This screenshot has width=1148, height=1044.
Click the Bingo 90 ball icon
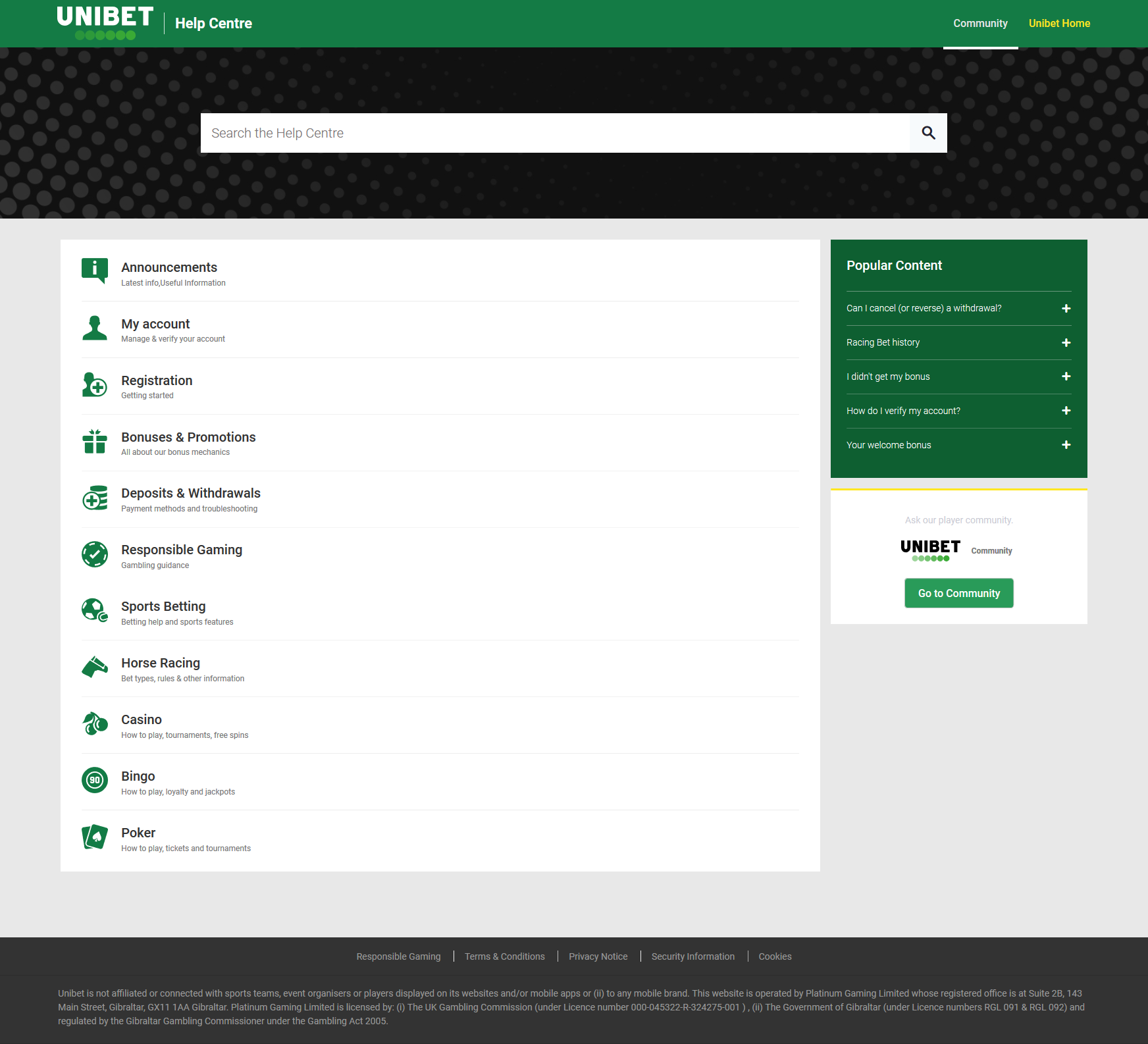pos(95,780)
